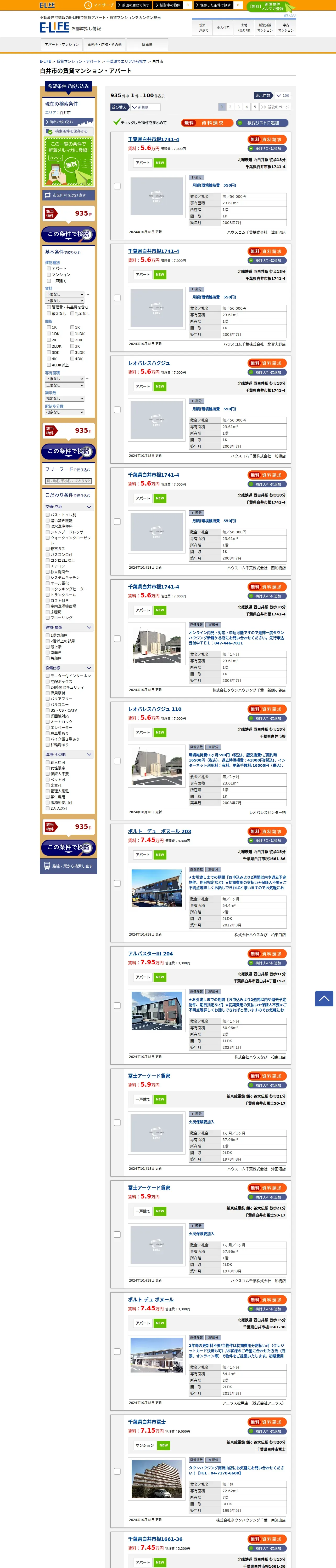Click the 賃貸マンション・アパート breadcrumb

click(x=79, y=61)
